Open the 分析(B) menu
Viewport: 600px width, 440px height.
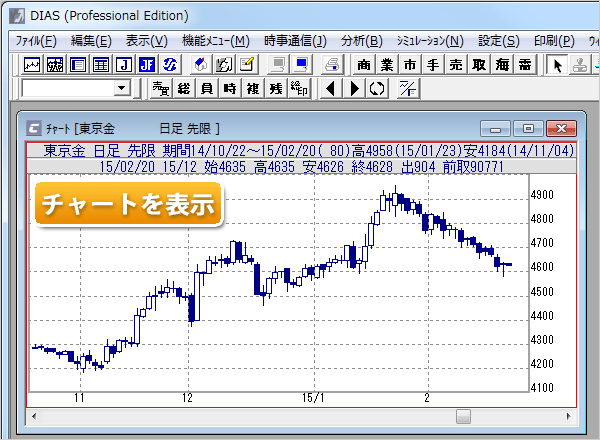(x=361, y=41)
